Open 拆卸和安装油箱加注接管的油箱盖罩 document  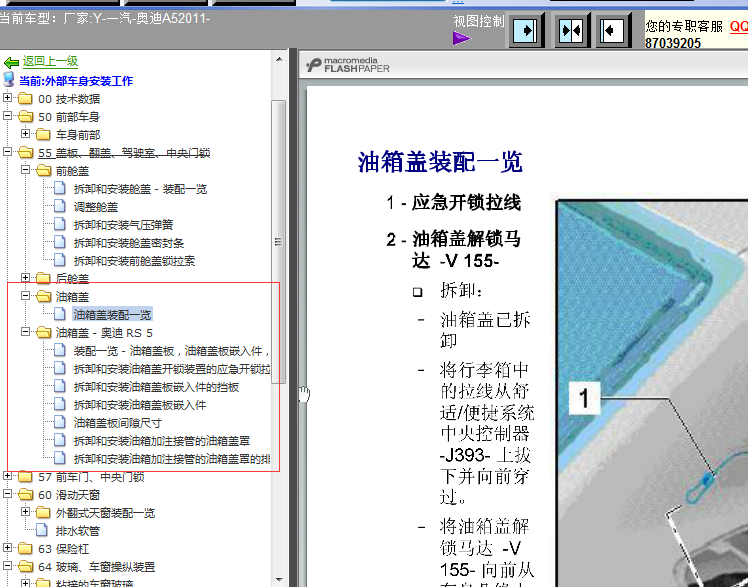(162, 441)
